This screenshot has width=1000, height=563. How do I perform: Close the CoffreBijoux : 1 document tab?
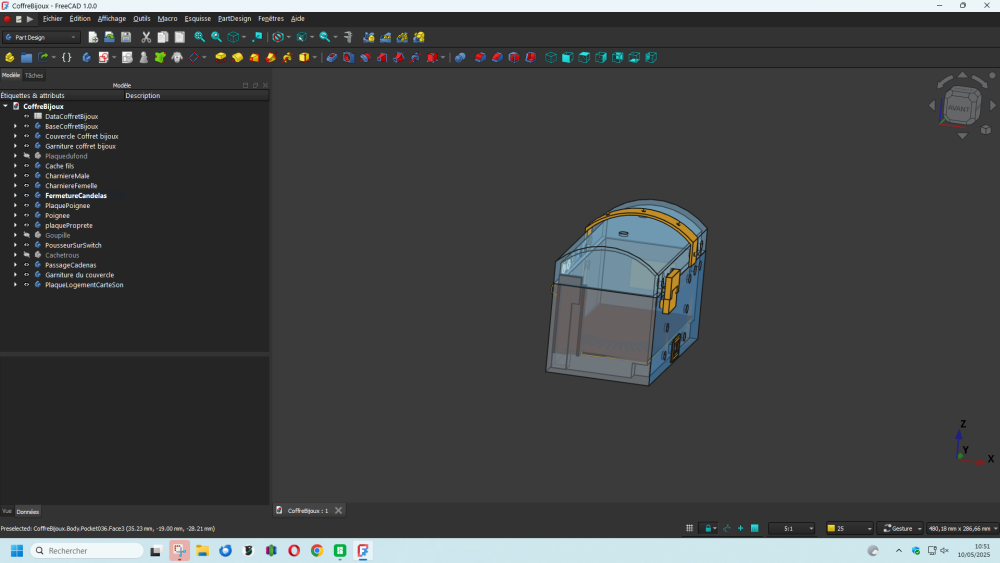338,510
